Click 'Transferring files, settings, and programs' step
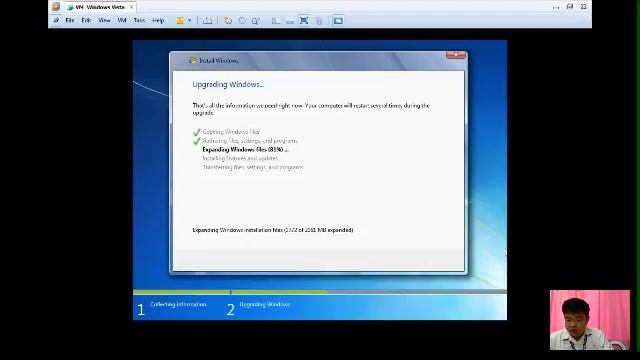 click(253, 167)
